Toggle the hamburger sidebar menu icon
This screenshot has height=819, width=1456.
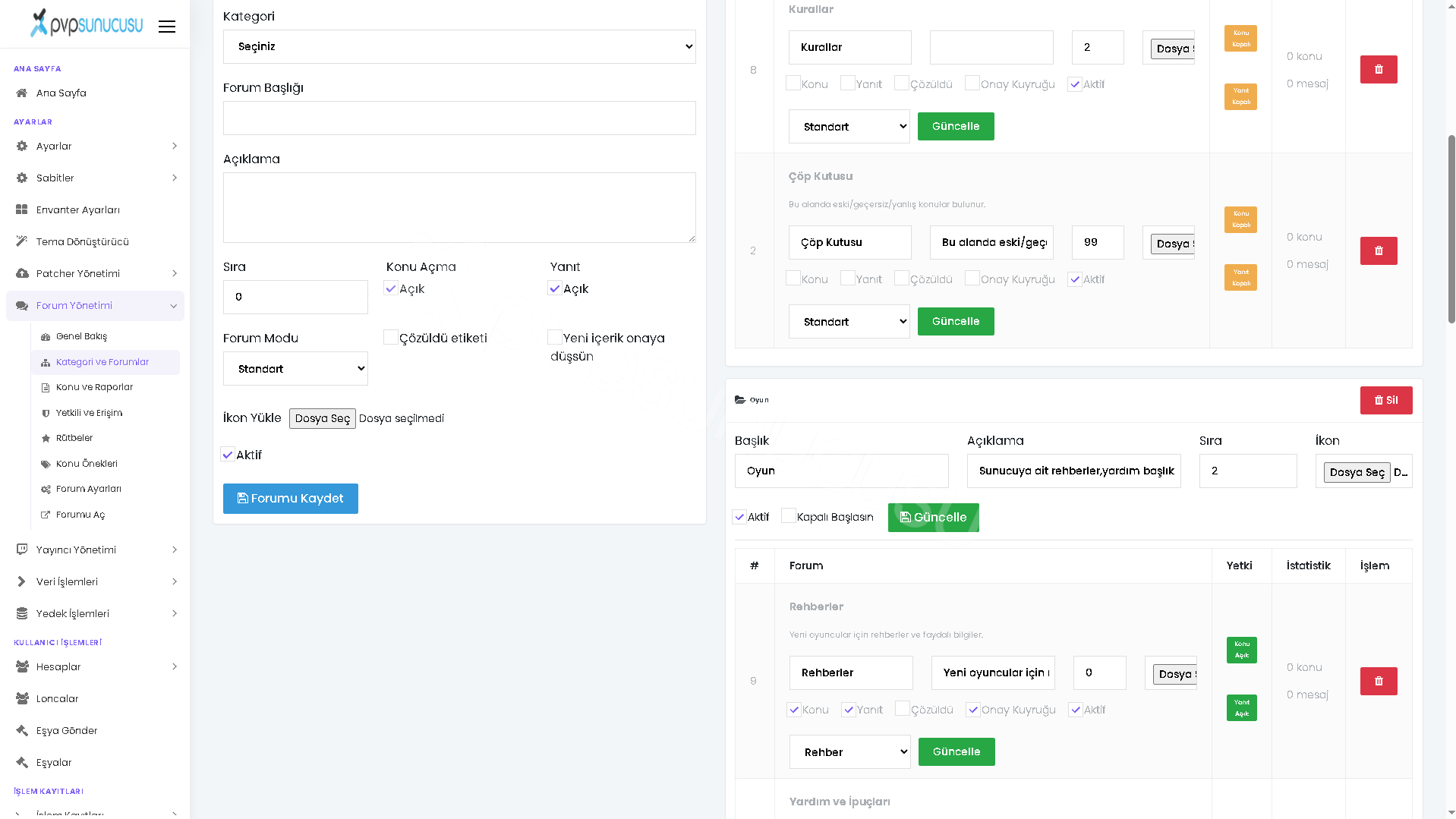tap(167, 27)
